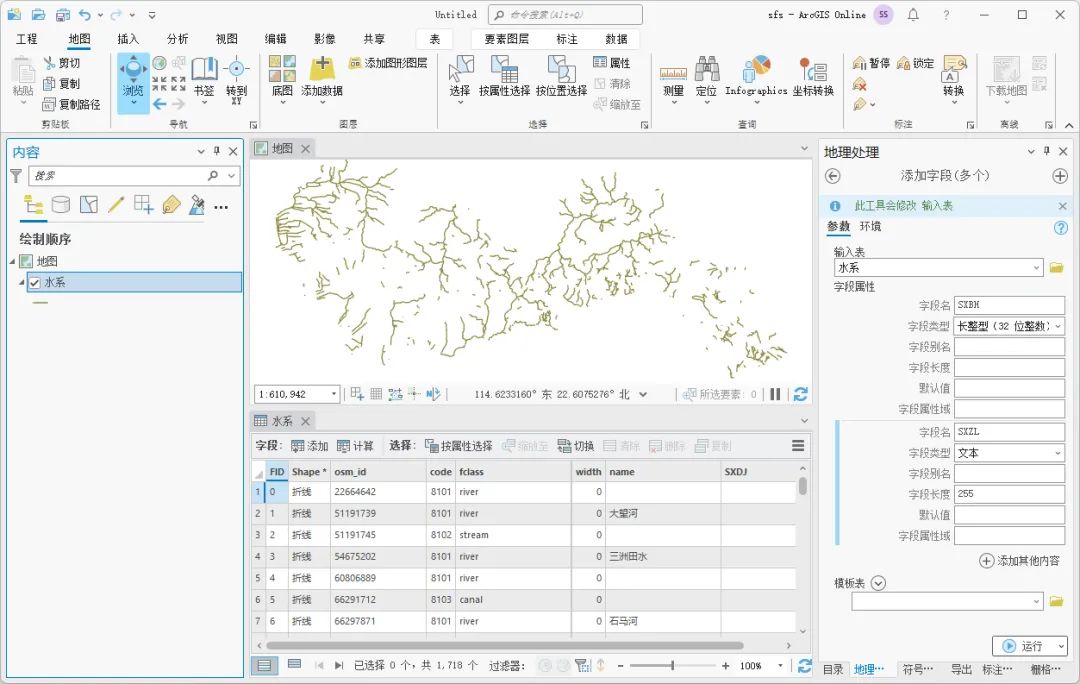Open the 标注 ribbon tab
Viewport: 1080px width, 684px height.
(567, 39)
